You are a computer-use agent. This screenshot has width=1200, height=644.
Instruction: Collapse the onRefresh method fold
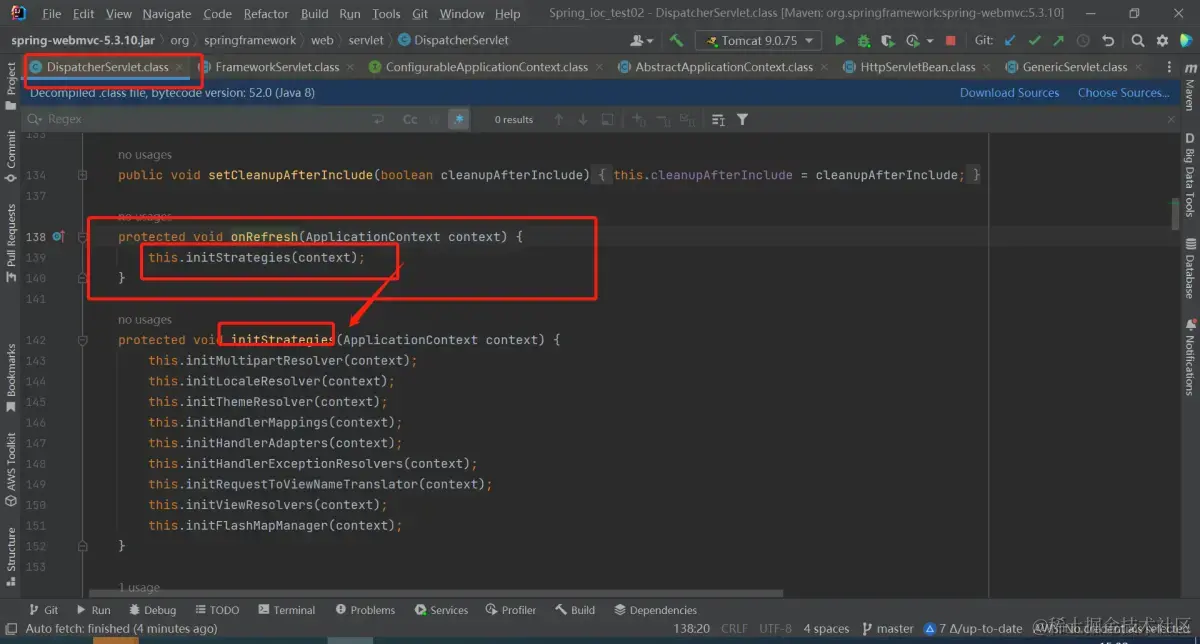tap(82, 237)
